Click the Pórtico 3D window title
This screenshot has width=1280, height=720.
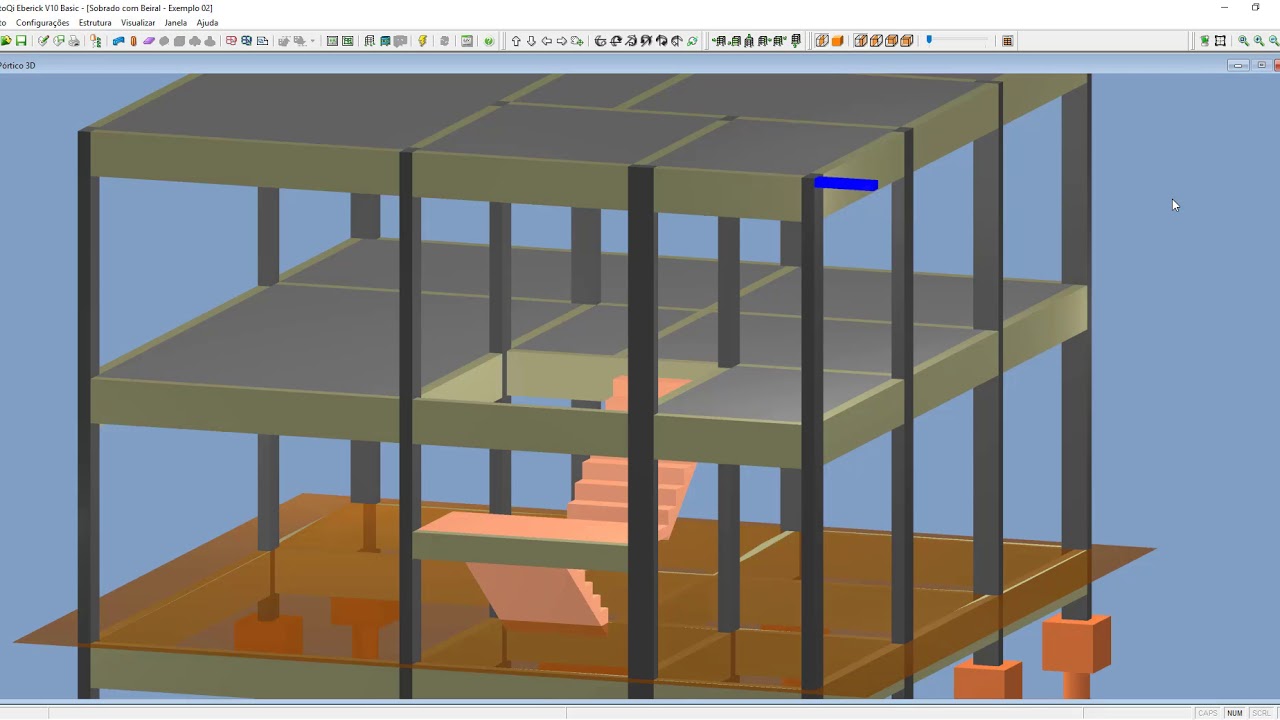[17, 66]
